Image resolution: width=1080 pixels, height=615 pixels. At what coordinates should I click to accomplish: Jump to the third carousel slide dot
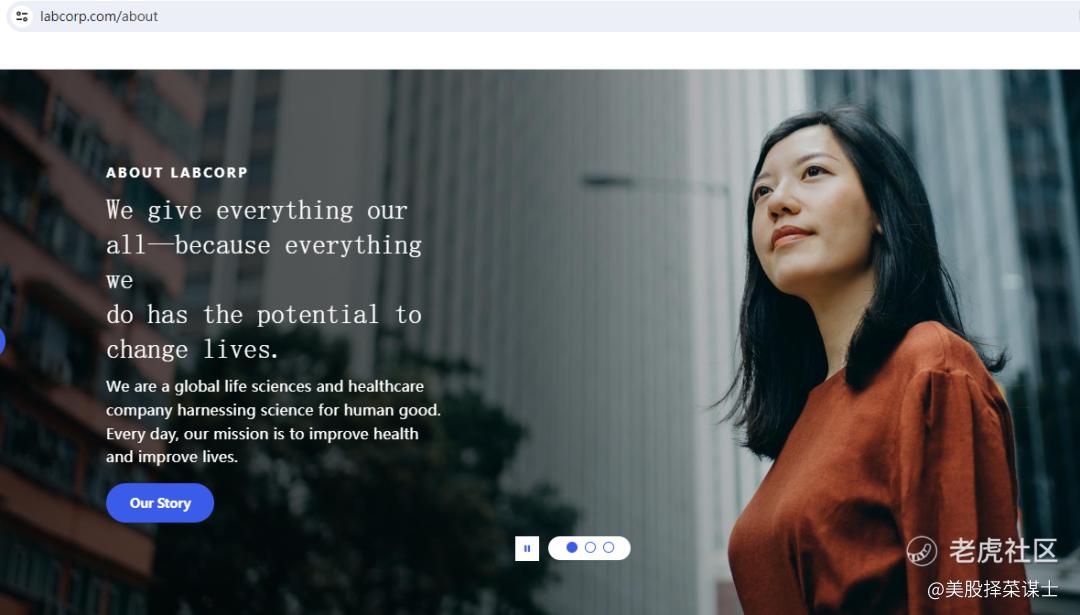(x=608, y=548)
